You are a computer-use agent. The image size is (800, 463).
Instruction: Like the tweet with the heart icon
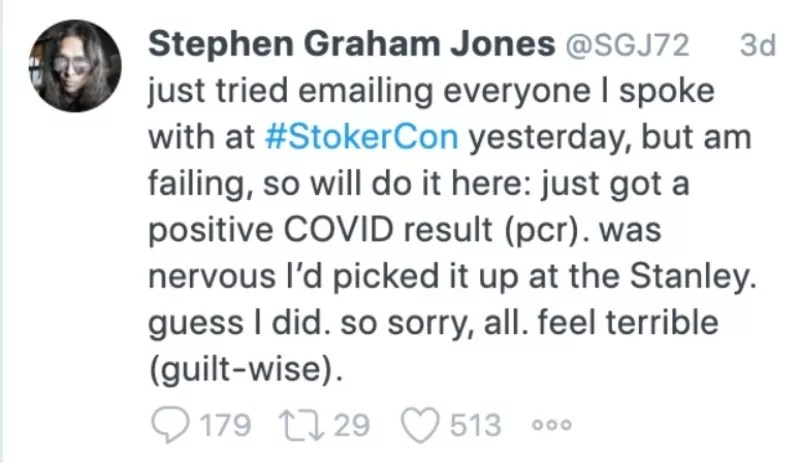[x=421, y=425]
